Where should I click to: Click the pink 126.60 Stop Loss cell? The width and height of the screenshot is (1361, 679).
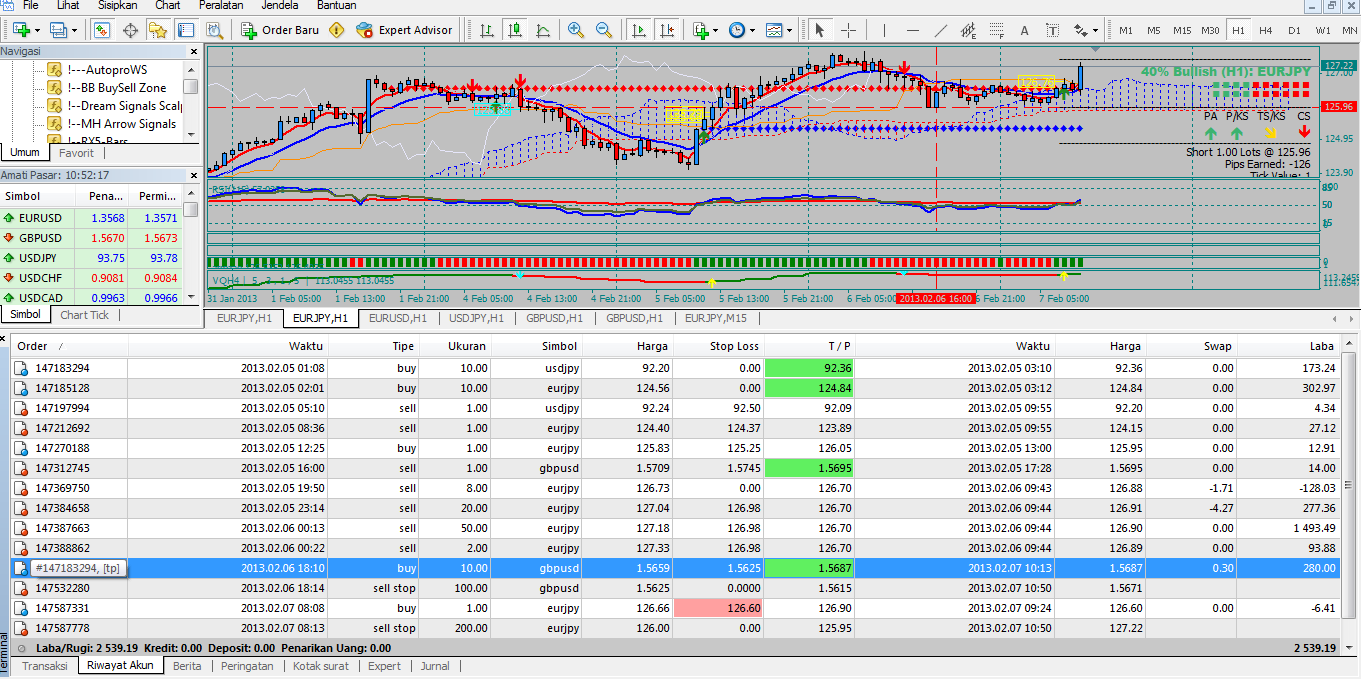[719, 608]
